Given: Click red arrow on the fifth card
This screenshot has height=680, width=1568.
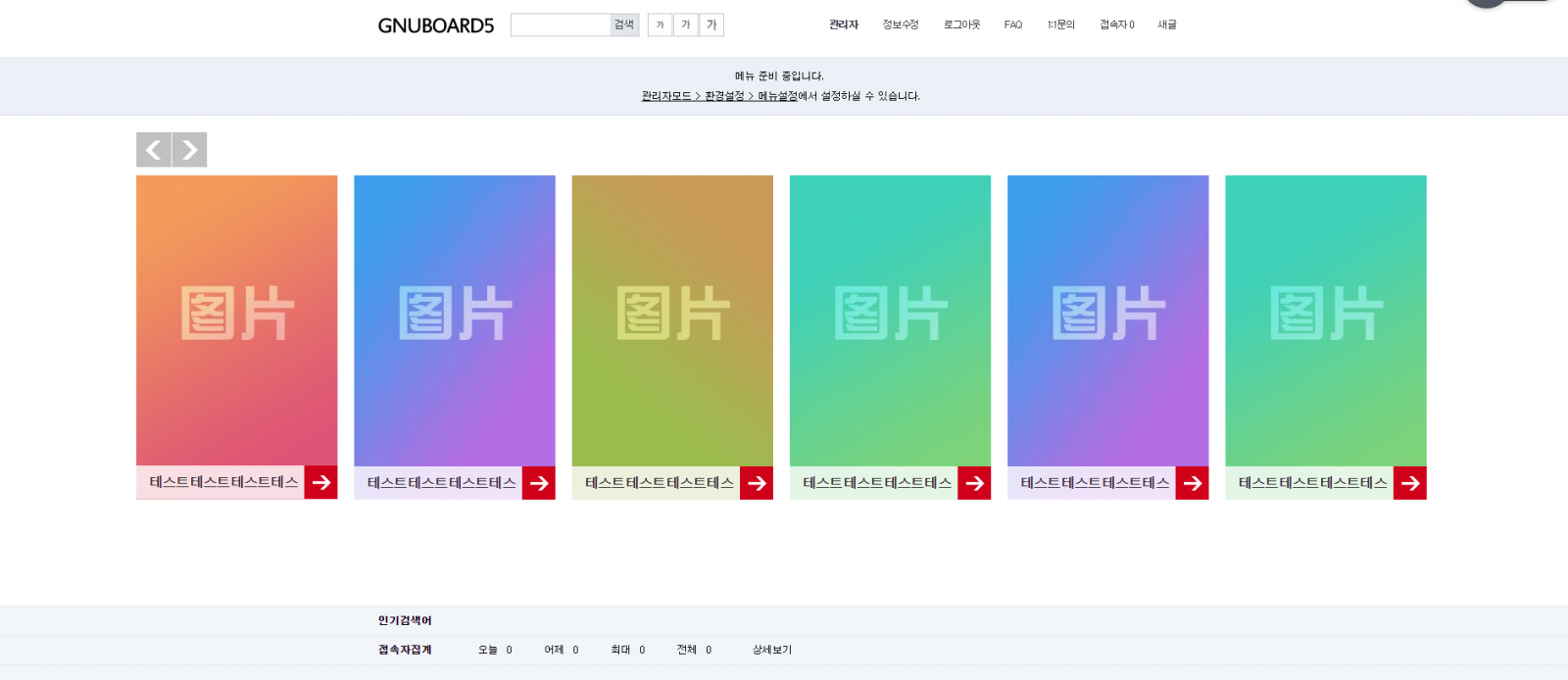Looking at the screenshot, I should 1192,483.
